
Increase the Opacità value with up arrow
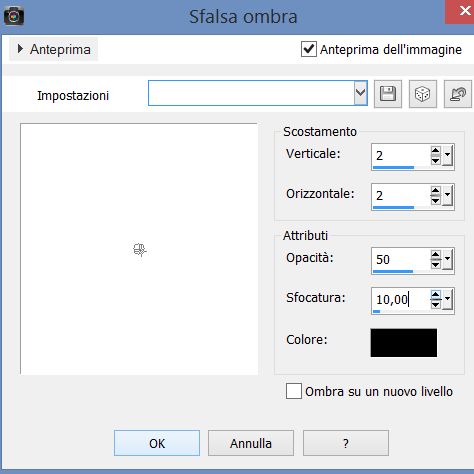[435, 255]
